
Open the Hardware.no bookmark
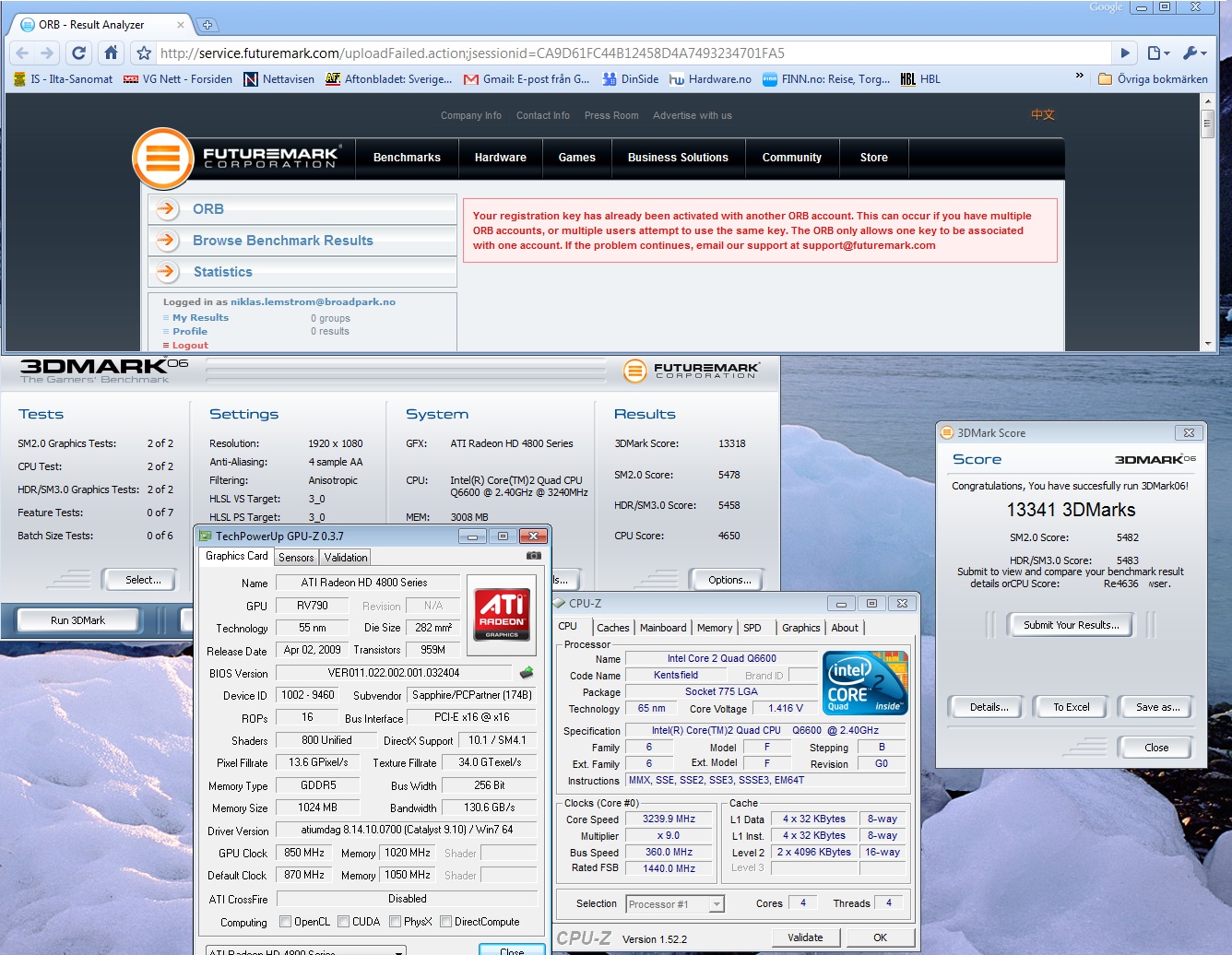point(710,79)
